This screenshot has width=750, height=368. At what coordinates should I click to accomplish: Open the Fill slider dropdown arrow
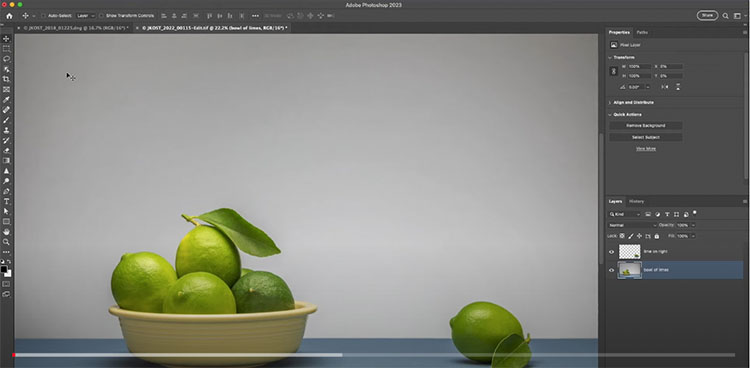(693, 236)
